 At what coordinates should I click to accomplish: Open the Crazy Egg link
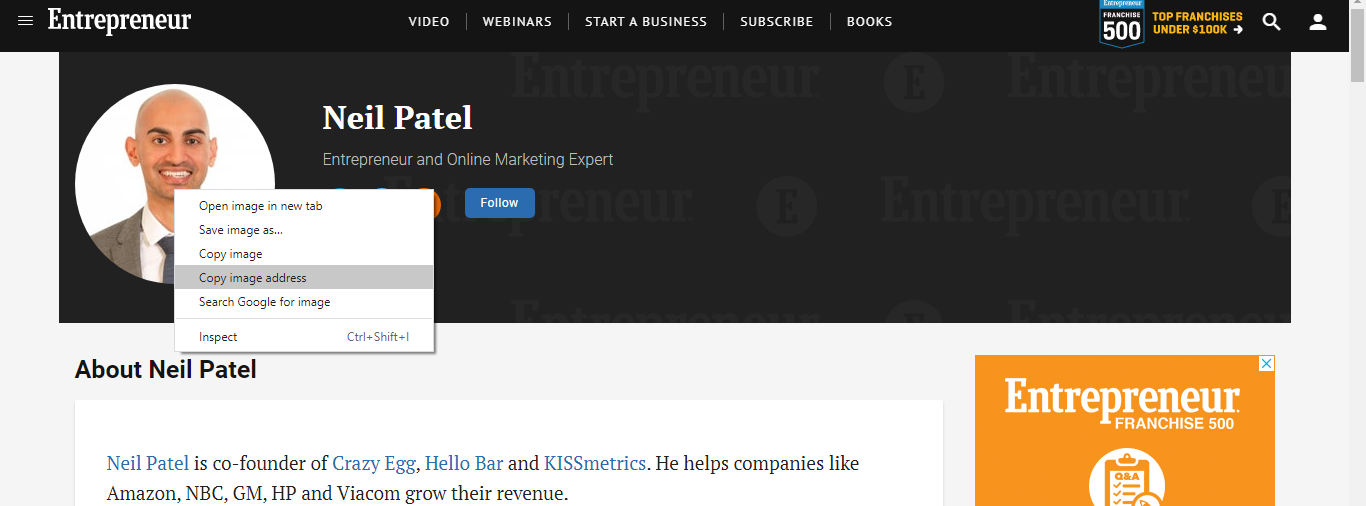tap(374, 464)
